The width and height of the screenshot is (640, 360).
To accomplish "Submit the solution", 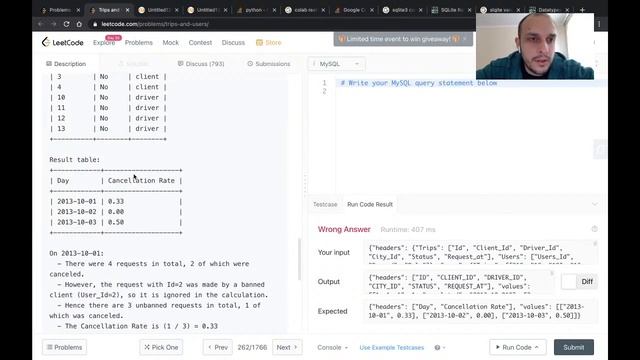I will pyautogui.click(x=573, y=347).
